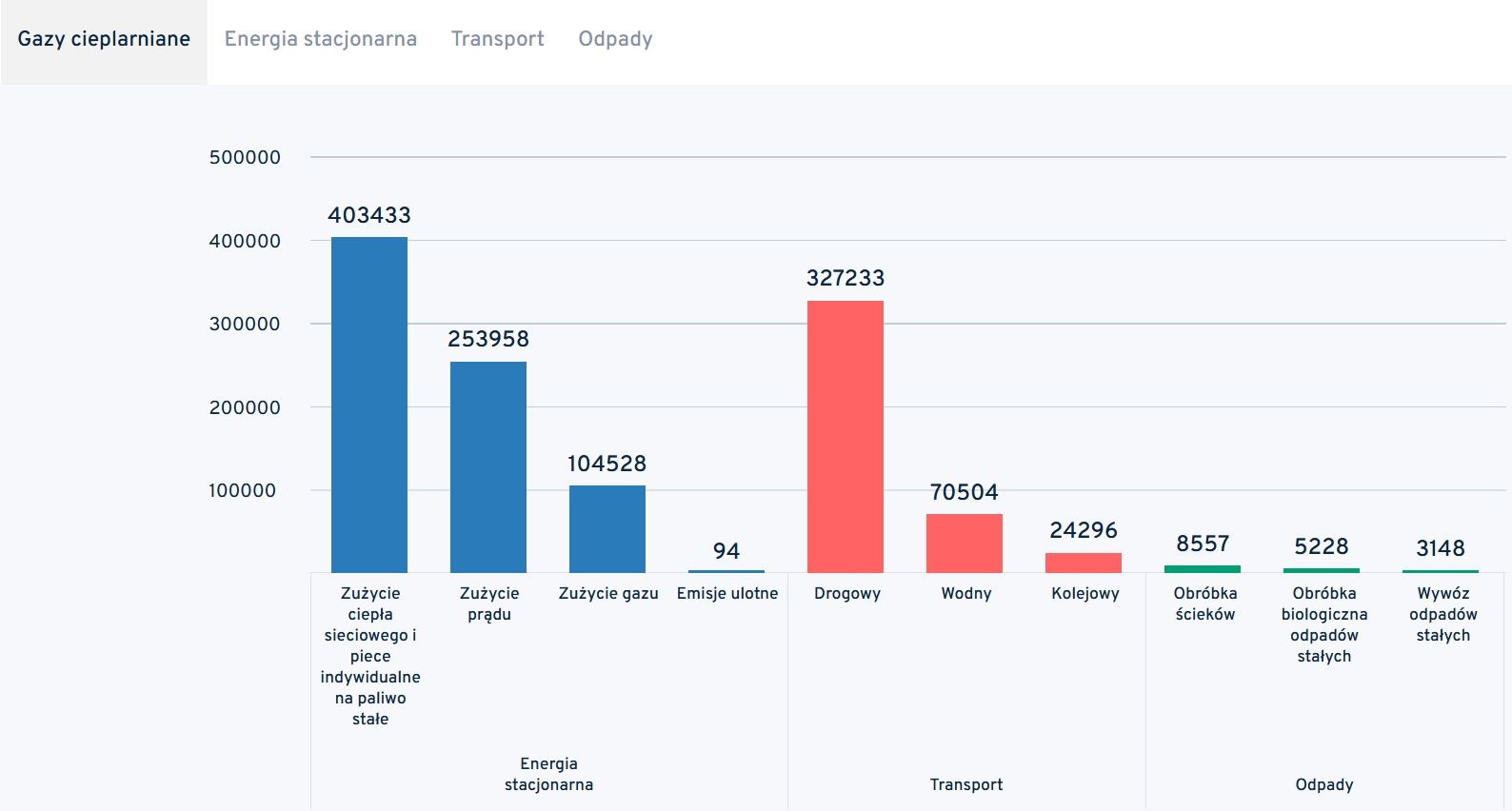Click the tallest blue bar labeled 403433

[x=369, y=405]
